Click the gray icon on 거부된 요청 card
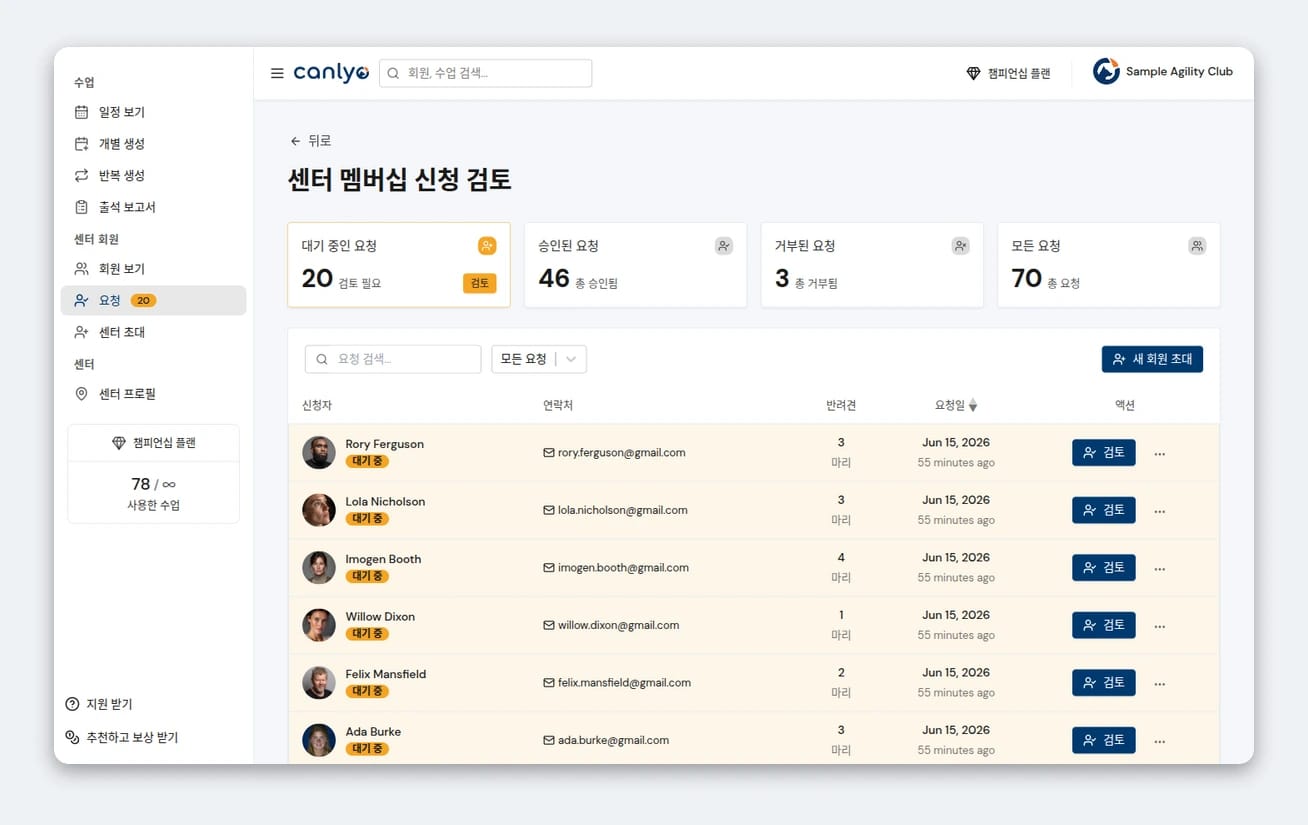The height and width of the screenshot is (825, 1308). [x=961, y=245]
